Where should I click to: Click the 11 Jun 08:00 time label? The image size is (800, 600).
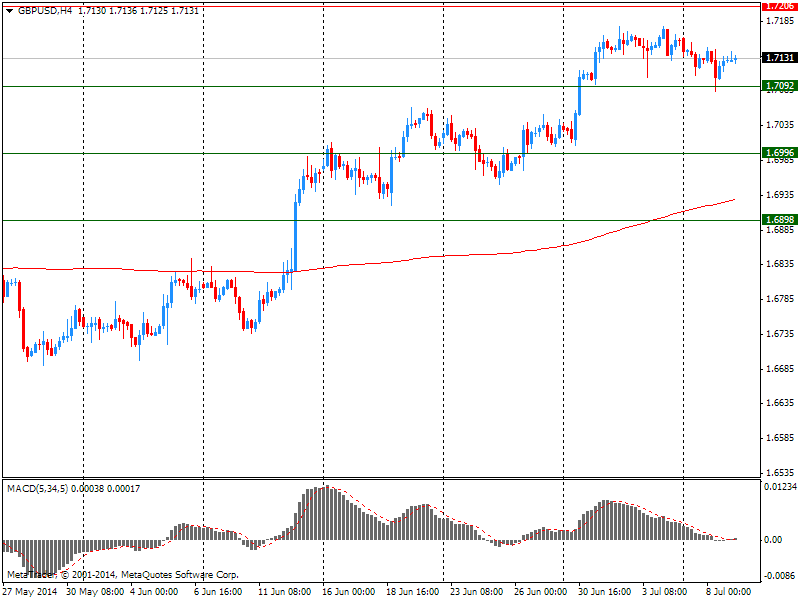[x=284, y=592]
